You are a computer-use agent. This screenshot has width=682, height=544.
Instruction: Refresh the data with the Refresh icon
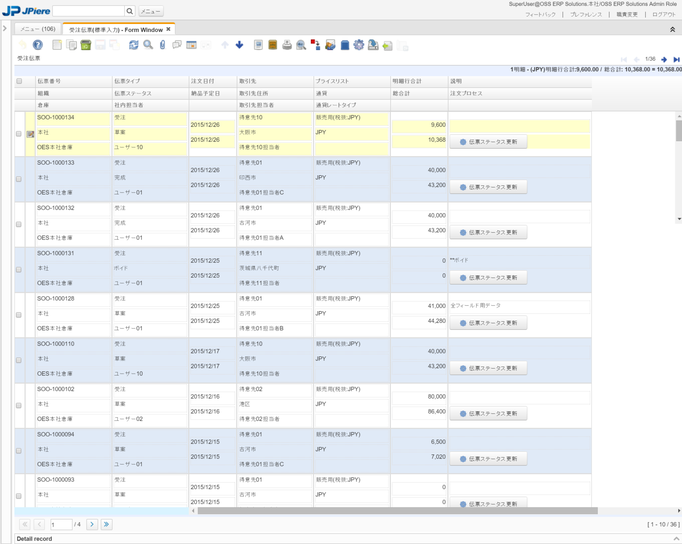tap(134, 45)
